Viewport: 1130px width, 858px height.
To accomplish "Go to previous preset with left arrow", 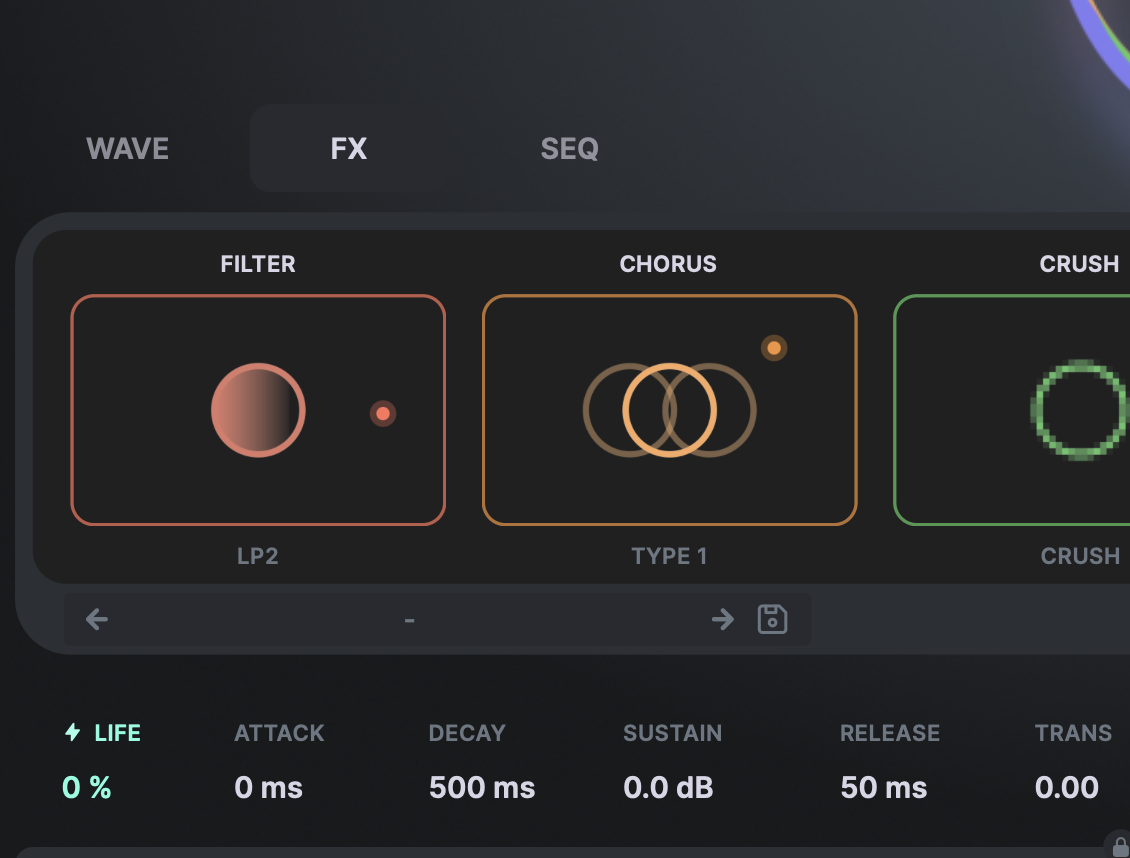I will click(x=97, y=619).
